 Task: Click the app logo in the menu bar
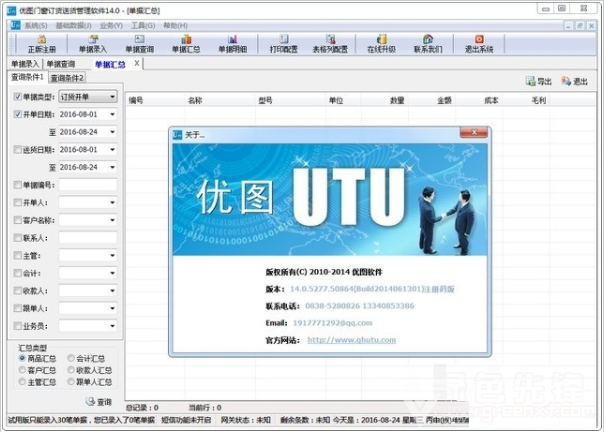tap(15, 25)
